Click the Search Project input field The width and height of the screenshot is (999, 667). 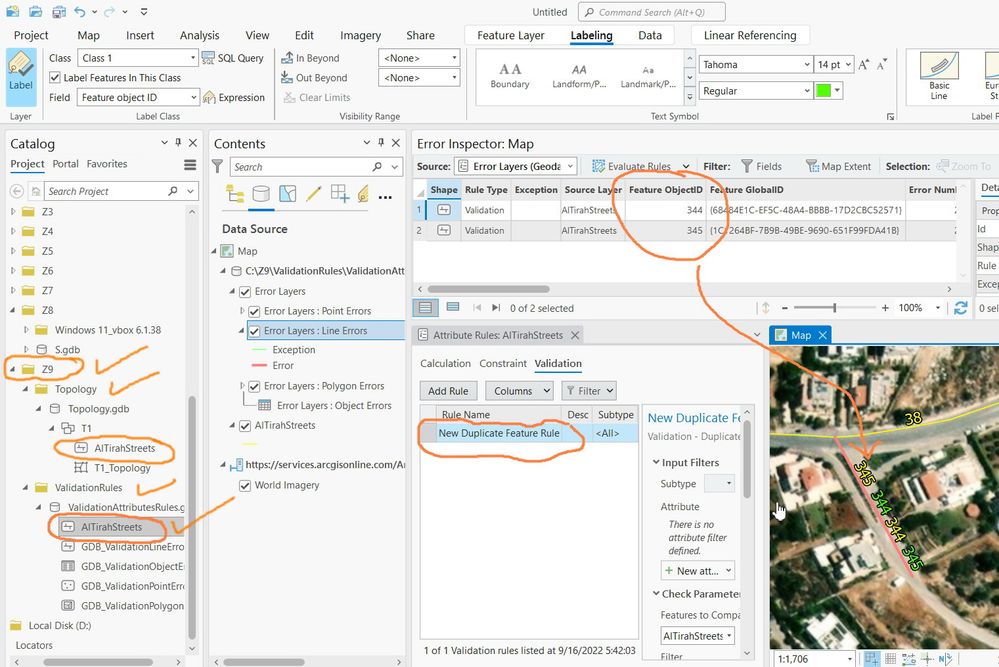coord(106,191)
